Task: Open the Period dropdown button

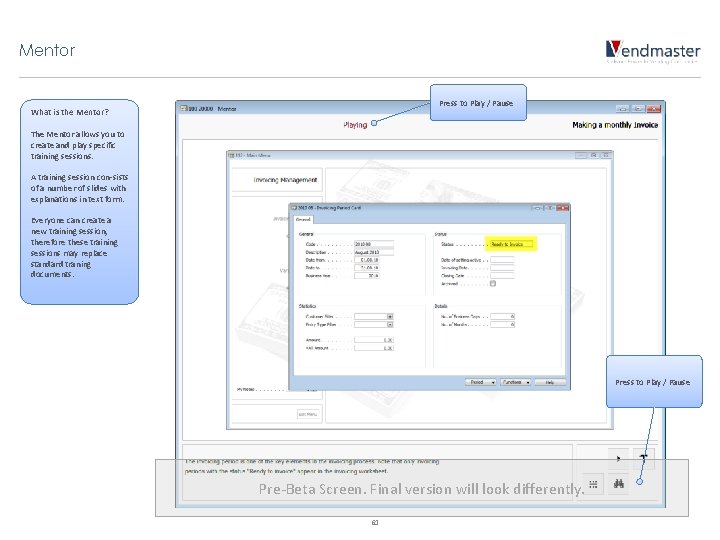Action: (481, 382)
